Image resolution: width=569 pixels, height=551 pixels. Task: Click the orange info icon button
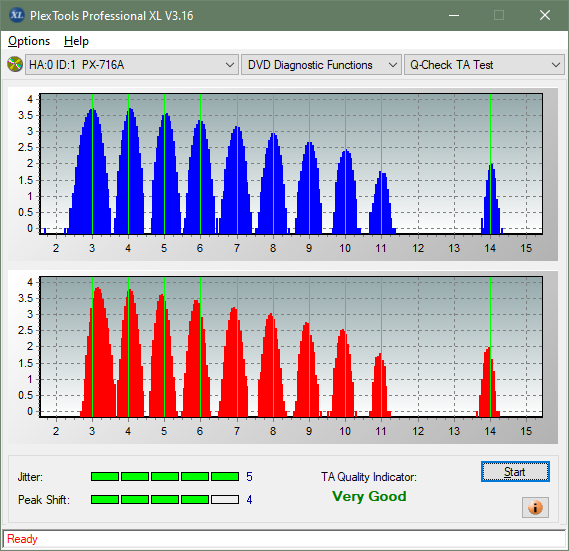tap(535, 507)
